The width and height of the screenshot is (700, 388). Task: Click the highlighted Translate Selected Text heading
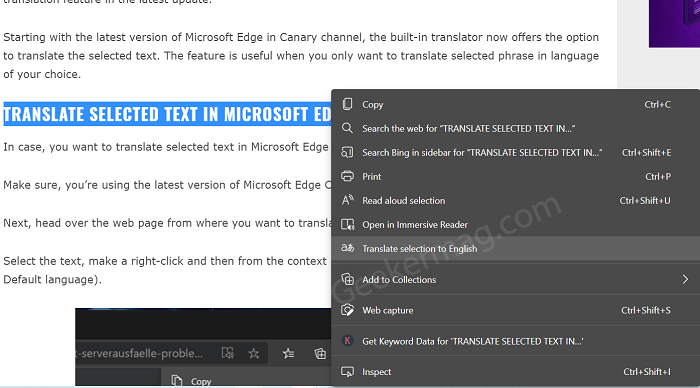click(x=167, y=114)
